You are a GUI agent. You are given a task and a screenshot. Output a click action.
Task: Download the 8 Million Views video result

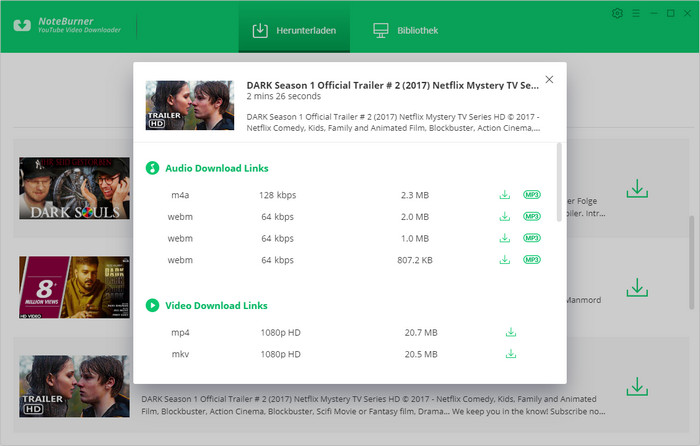[x=637, y=288]
